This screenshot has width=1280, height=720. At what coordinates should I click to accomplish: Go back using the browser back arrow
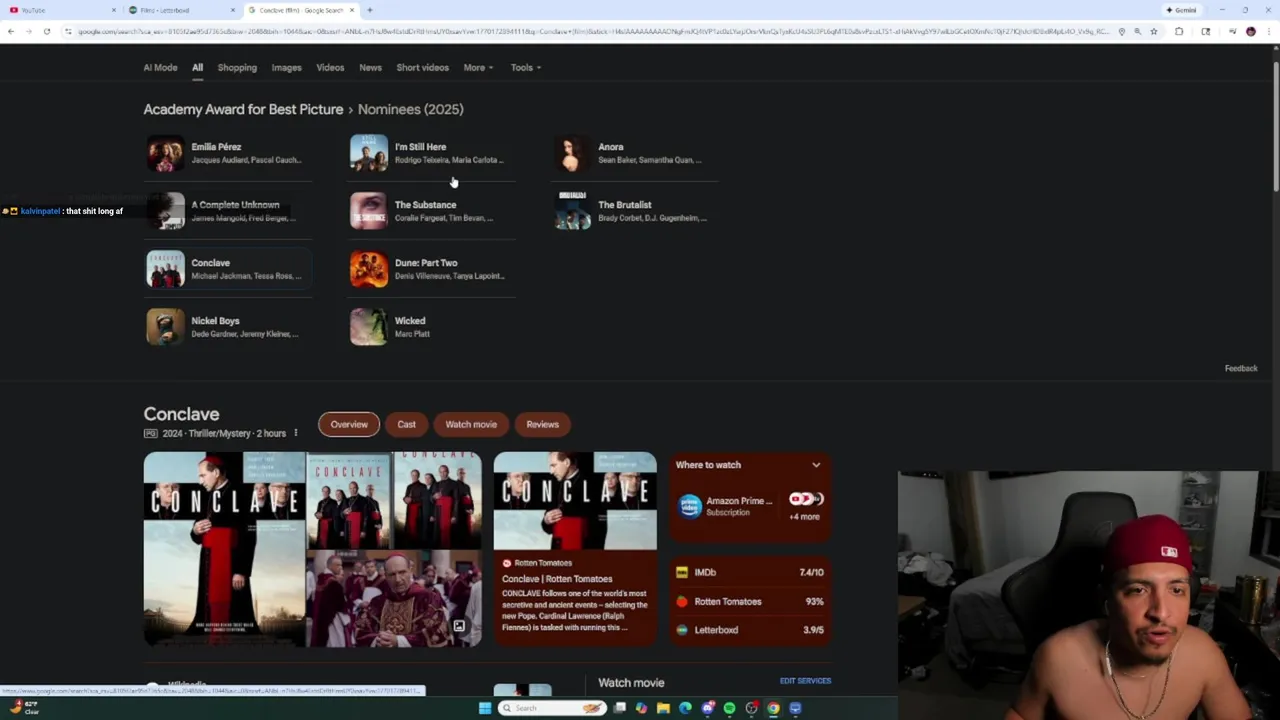point(11,32)
